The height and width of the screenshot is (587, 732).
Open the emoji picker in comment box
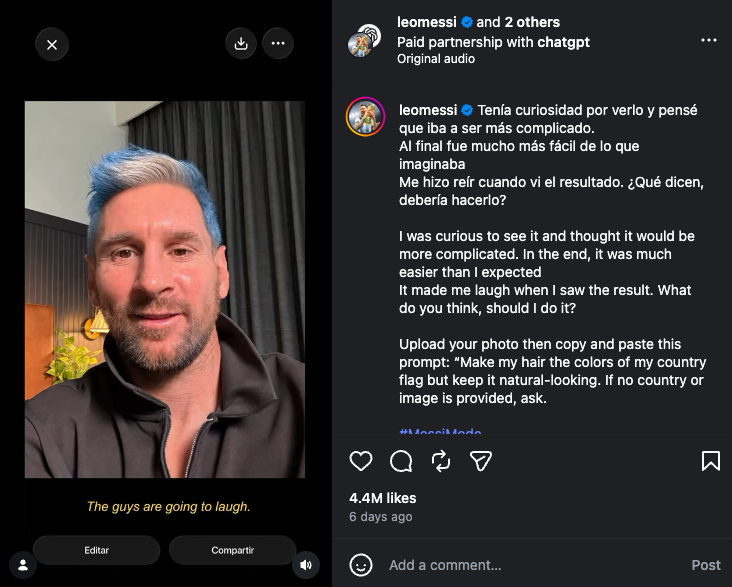361,565
